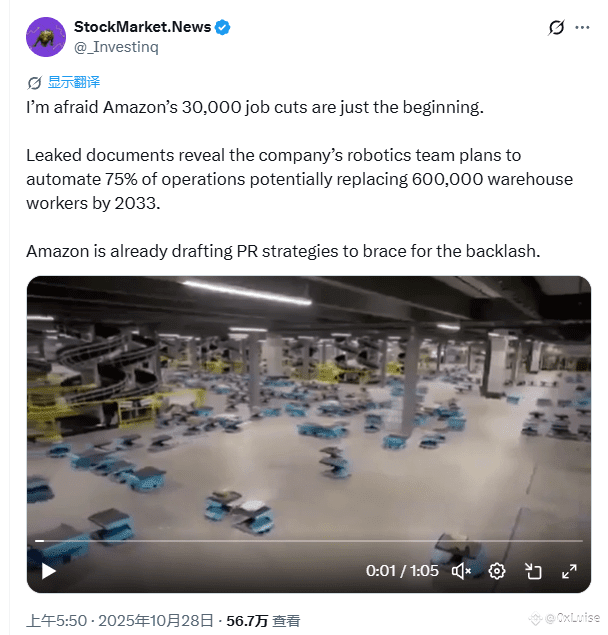Play the warehouse robots video
Image resolution: width=608 pixels, height=635 pixels.
point(49,571)
